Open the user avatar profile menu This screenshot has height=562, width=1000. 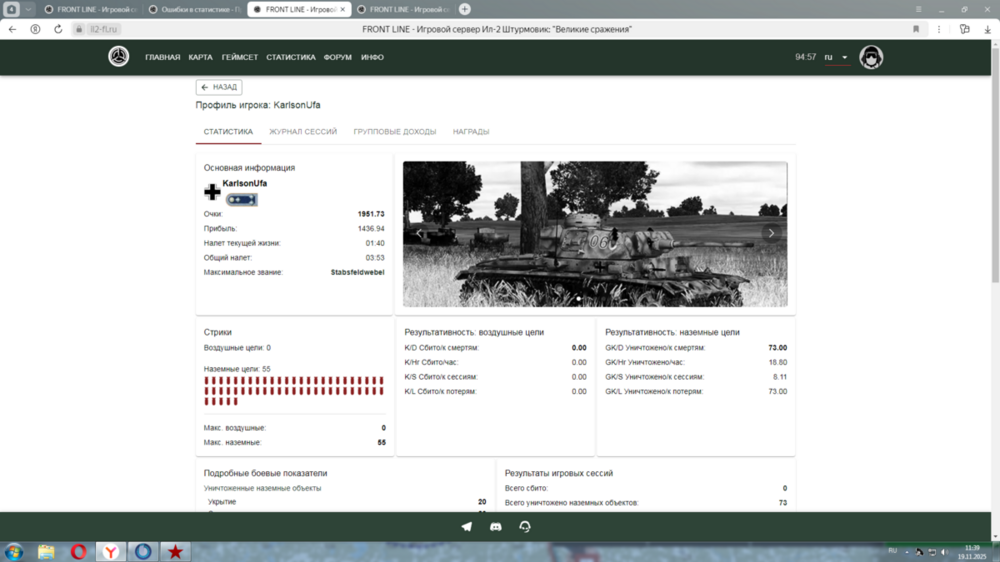pyautogui.click(x=871, y=57)
